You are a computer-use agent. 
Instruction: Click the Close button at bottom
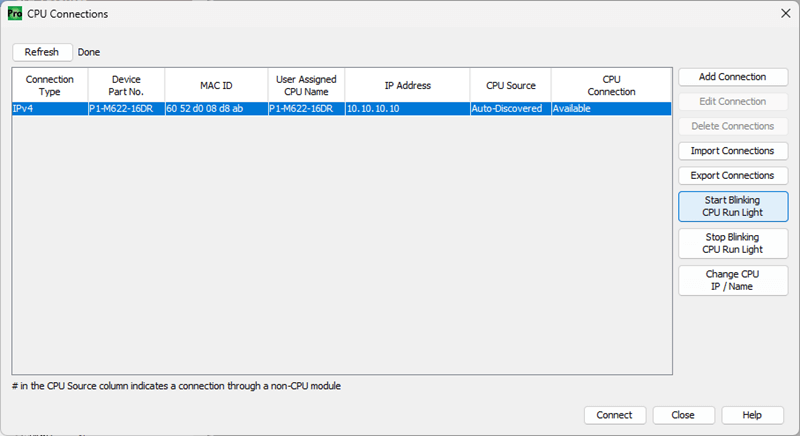pyautogui.click(x=683, y=415)
